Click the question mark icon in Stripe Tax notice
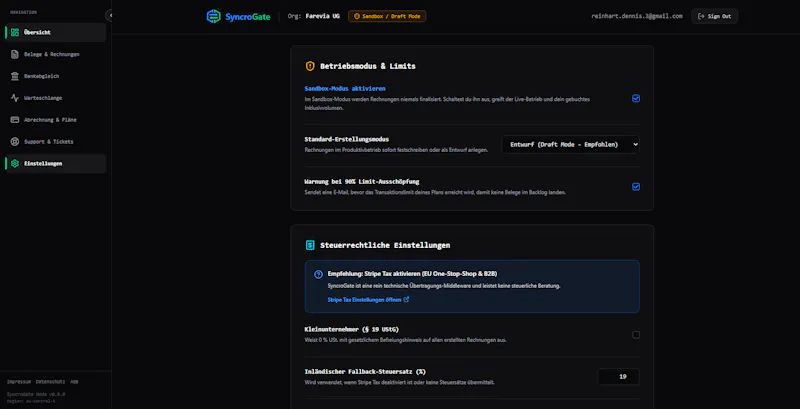This screenshot has width=800, height=409. [x=318, y=274]
